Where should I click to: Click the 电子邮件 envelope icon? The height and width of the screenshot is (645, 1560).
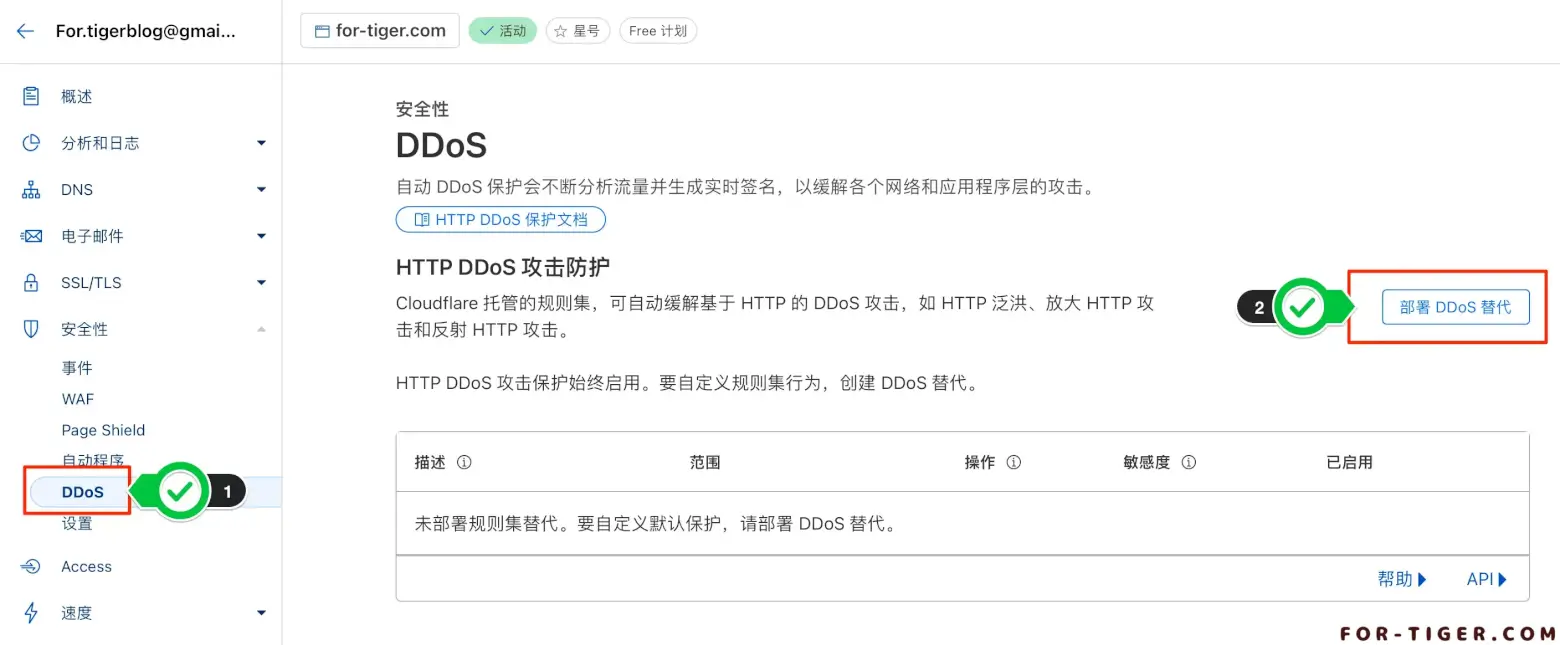tap(31, 236)
